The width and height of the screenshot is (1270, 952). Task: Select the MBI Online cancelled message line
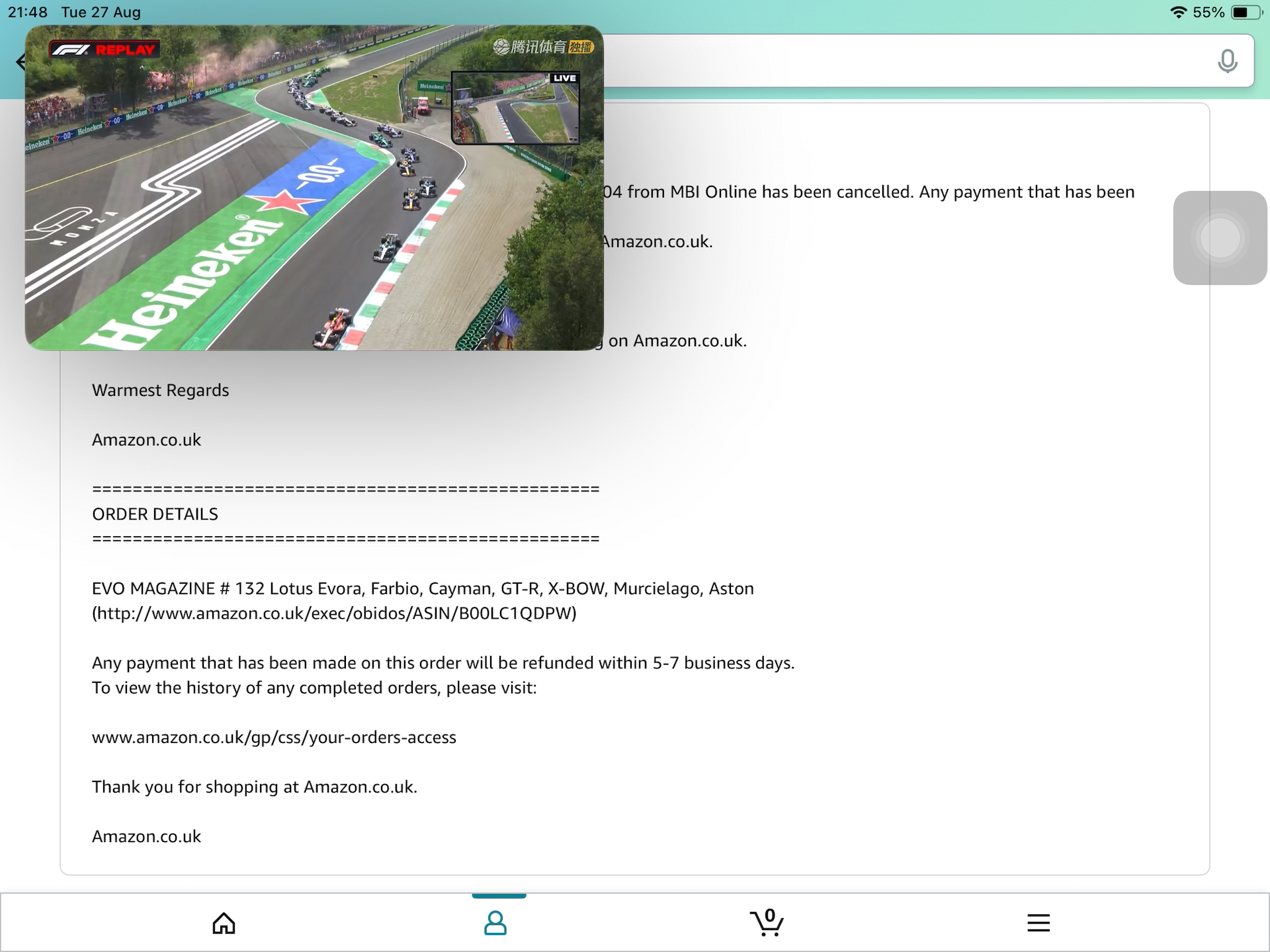(869, 192)
